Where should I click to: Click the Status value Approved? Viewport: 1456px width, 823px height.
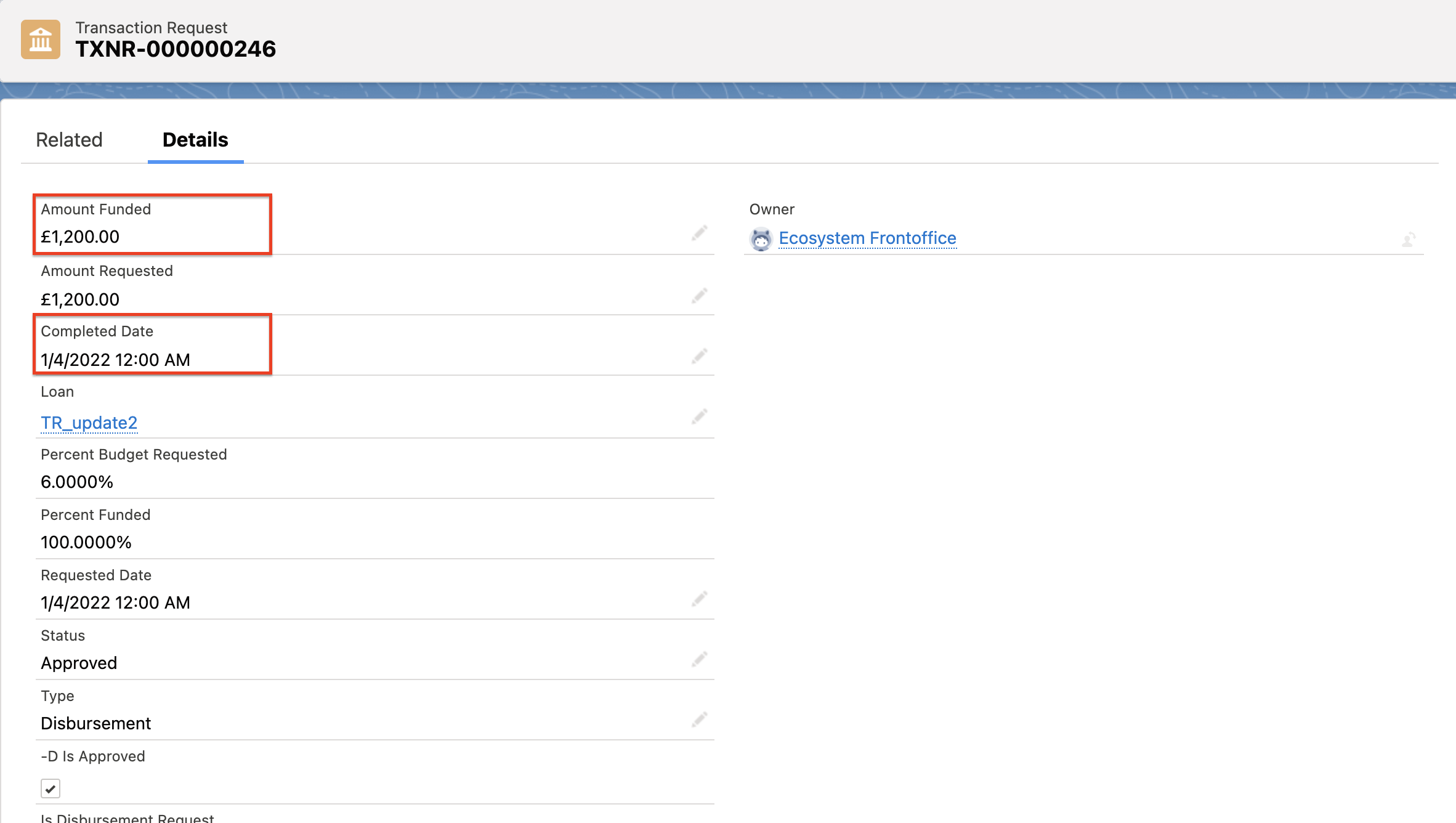pyautogui.click(x=79, y=663)
